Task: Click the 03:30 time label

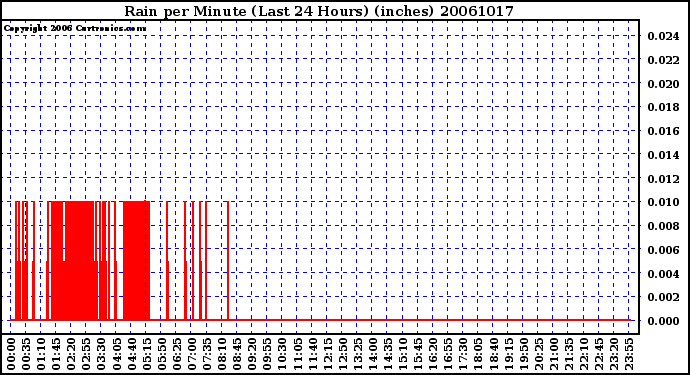Action: (101, 354)
